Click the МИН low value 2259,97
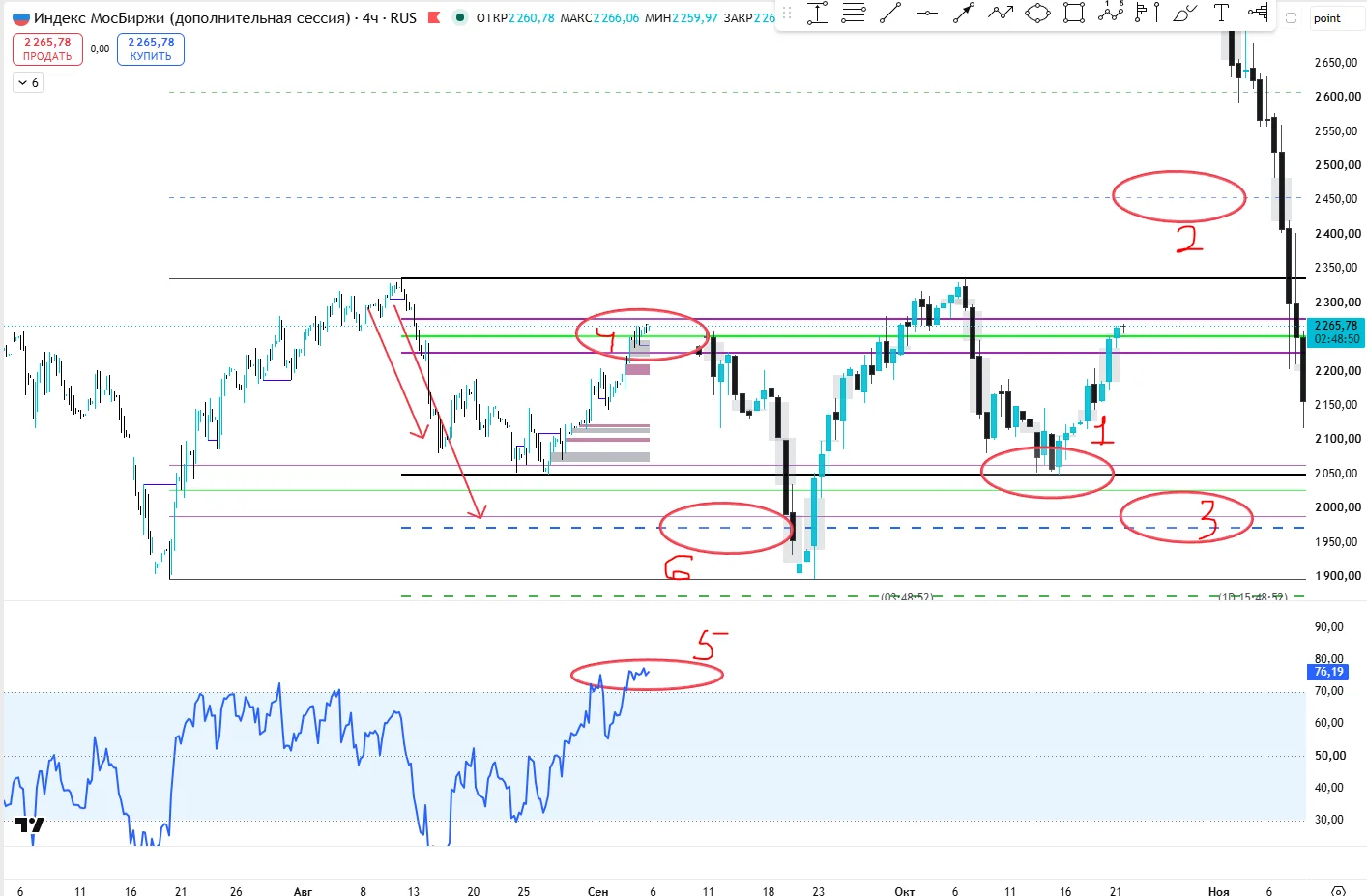The image size is (1367, 896). click(x=695, y=18)
